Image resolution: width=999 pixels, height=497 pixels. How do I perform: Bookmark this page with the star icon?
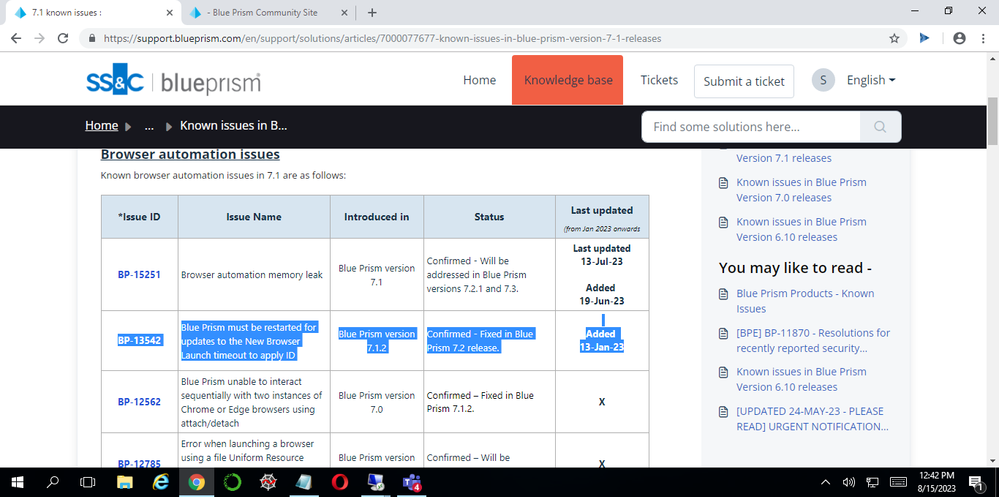pos(894,38)
